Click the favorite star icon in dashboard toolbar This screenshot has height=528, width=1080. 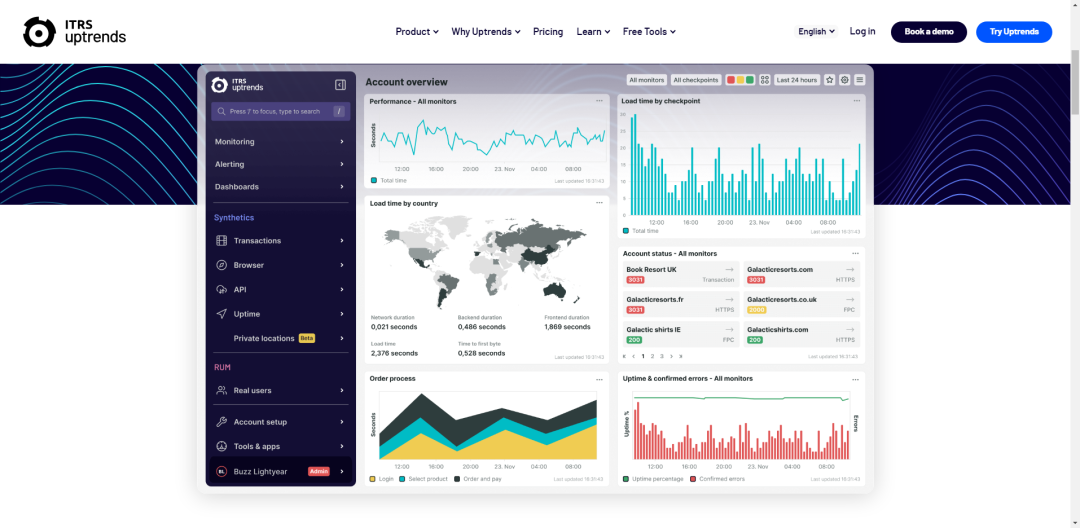pyautogui.click(x=830, y=80)
